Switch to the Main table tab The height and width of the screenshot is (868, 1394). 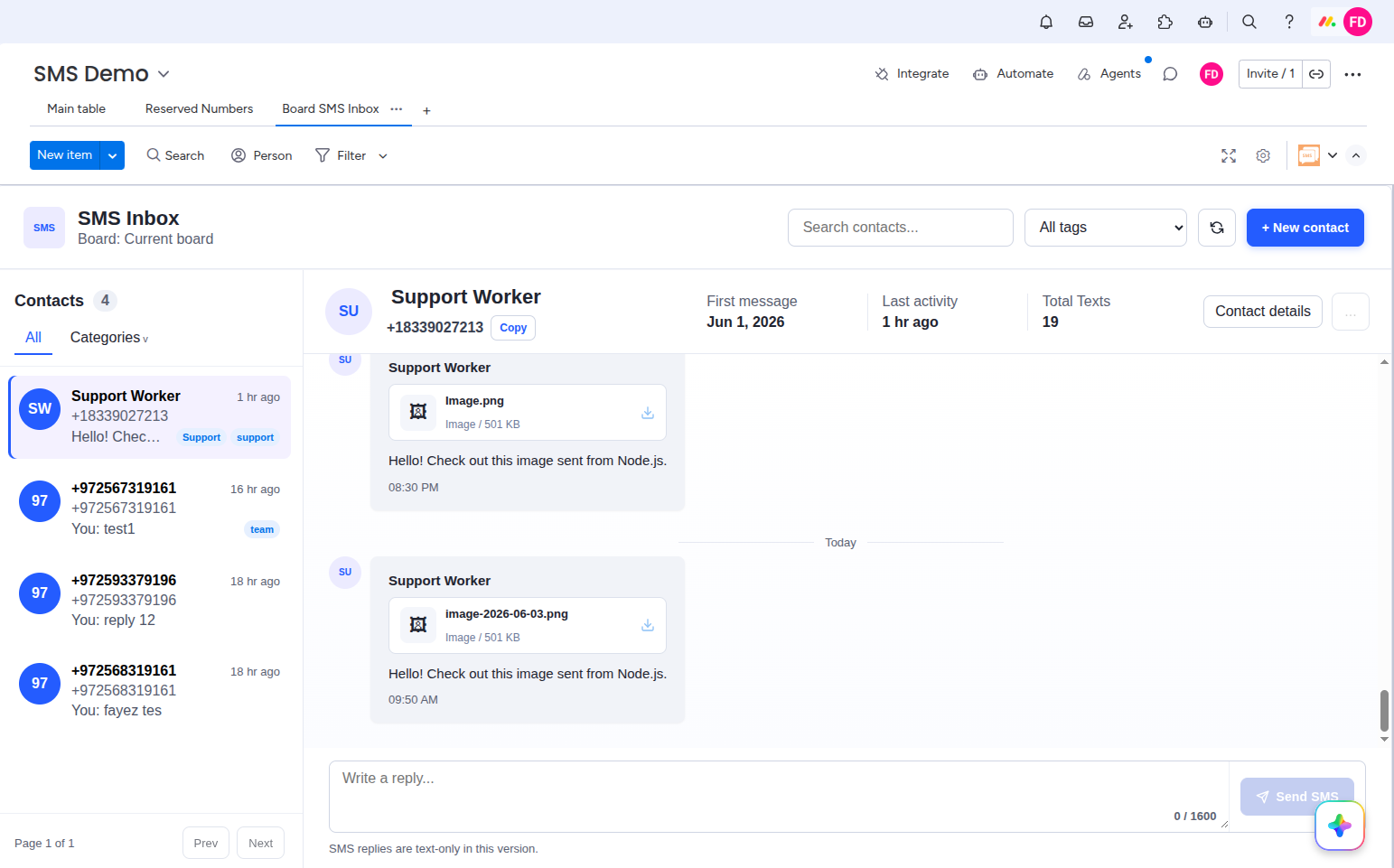pos(76,108)
